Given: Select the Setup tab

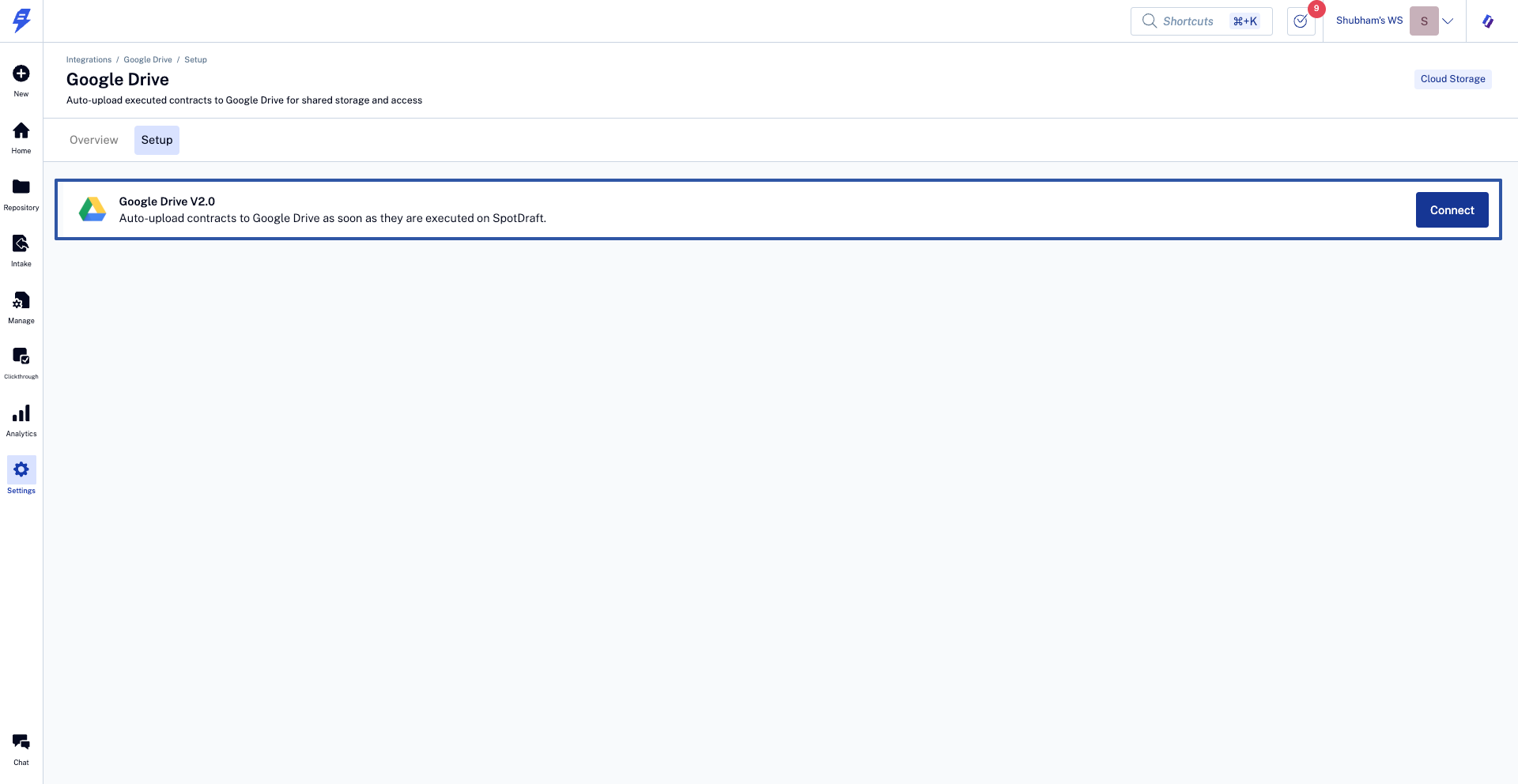Looking at the screenshot, I should 157,140.
